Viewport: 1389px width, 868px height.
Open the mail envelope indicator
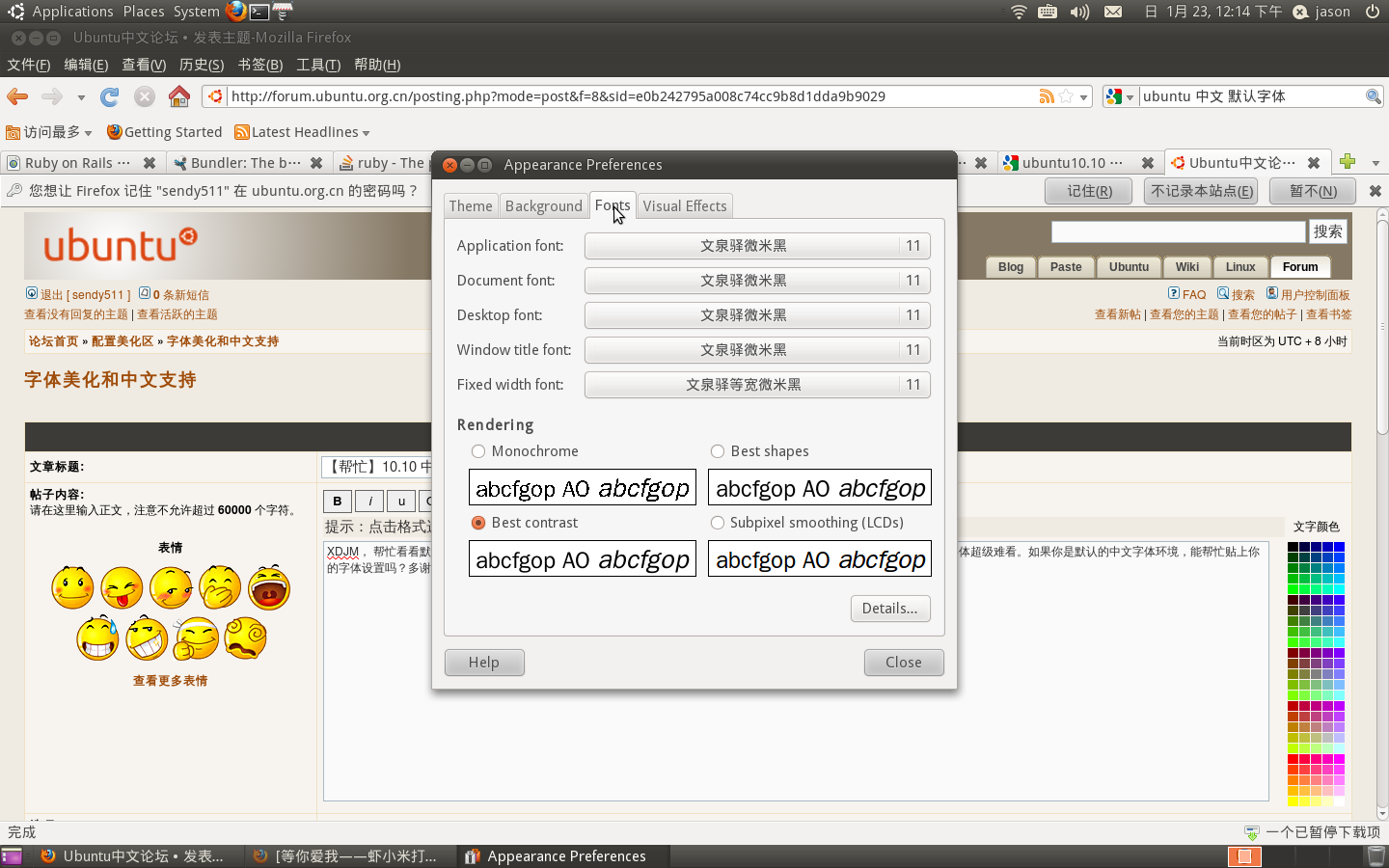[1113, 12]
